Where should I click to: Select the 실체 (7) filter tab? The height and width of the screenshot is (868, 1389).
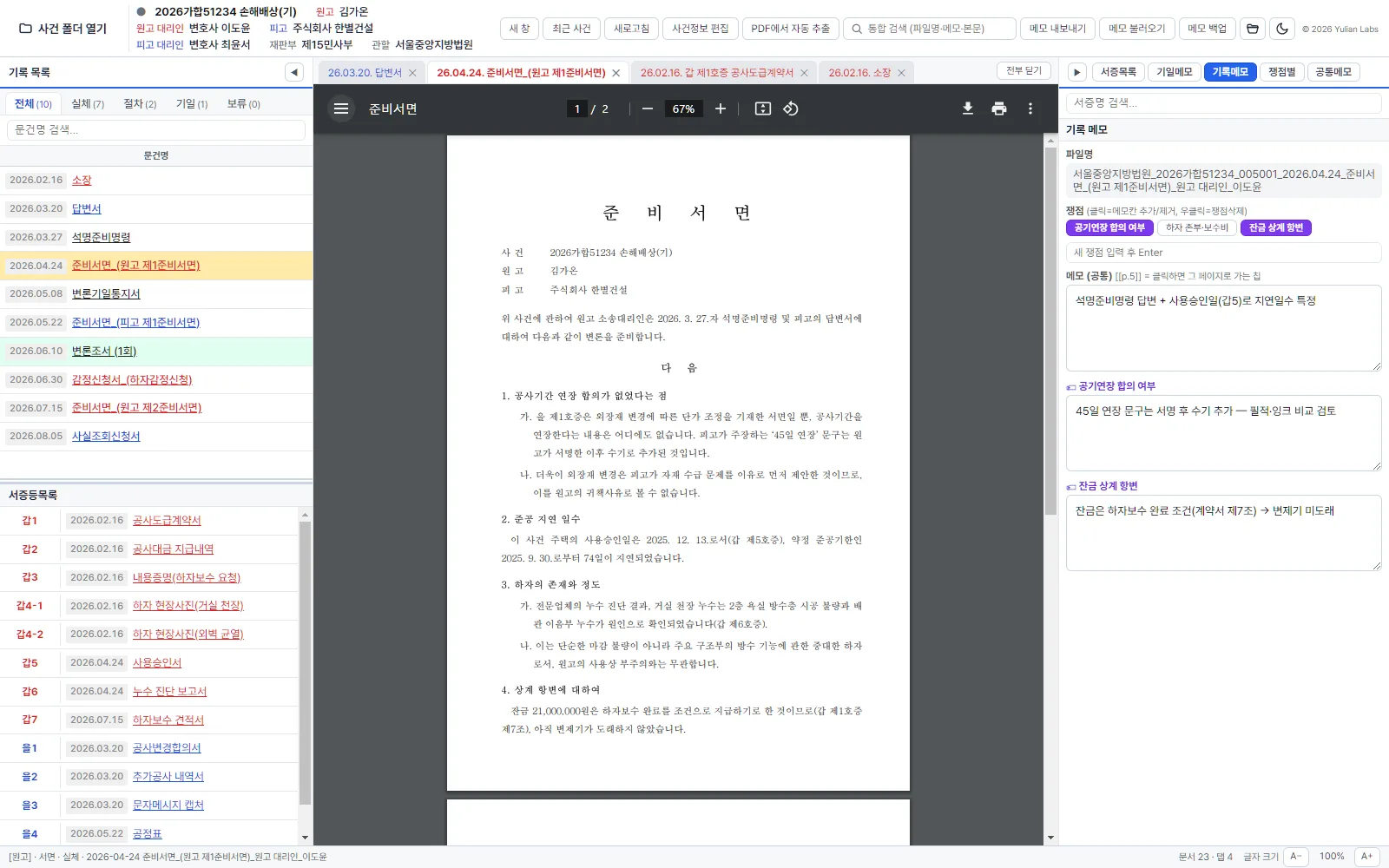(x=88, y=103)
